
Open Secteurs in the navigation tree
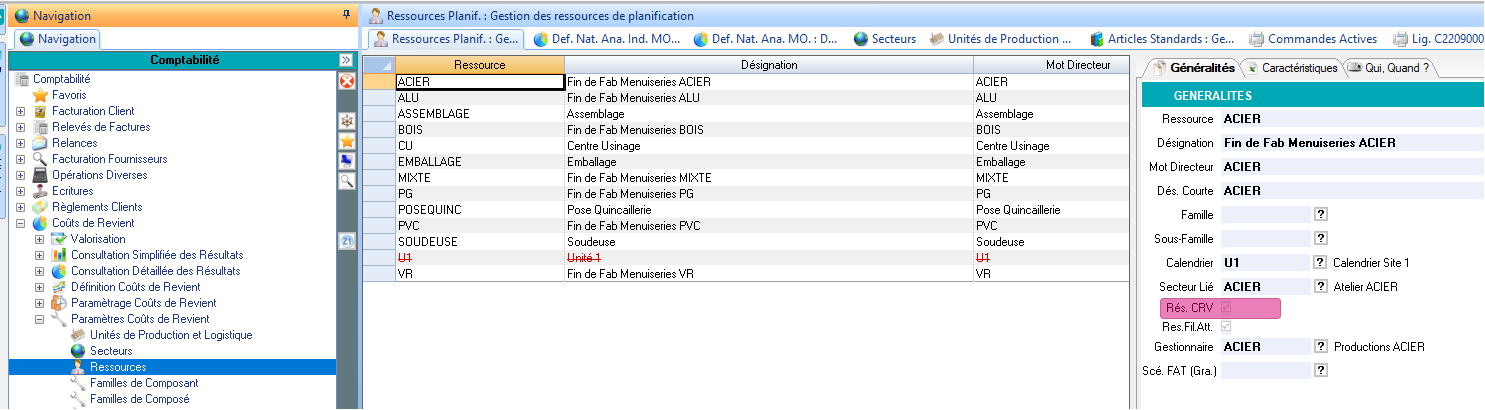click(x=110, y=351)
